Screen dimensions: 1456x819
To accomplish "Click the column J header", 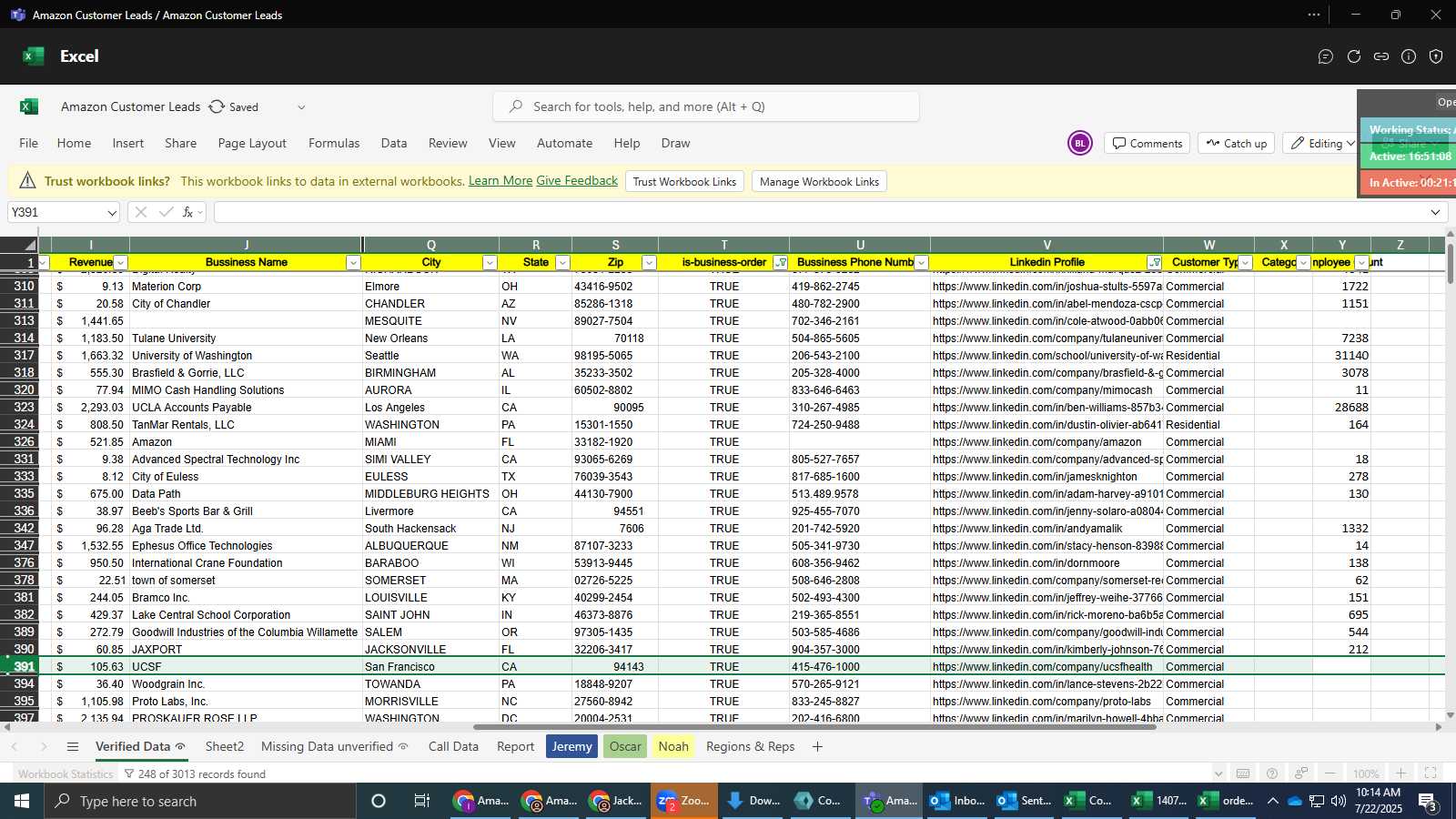I will [x=246, y=245].
